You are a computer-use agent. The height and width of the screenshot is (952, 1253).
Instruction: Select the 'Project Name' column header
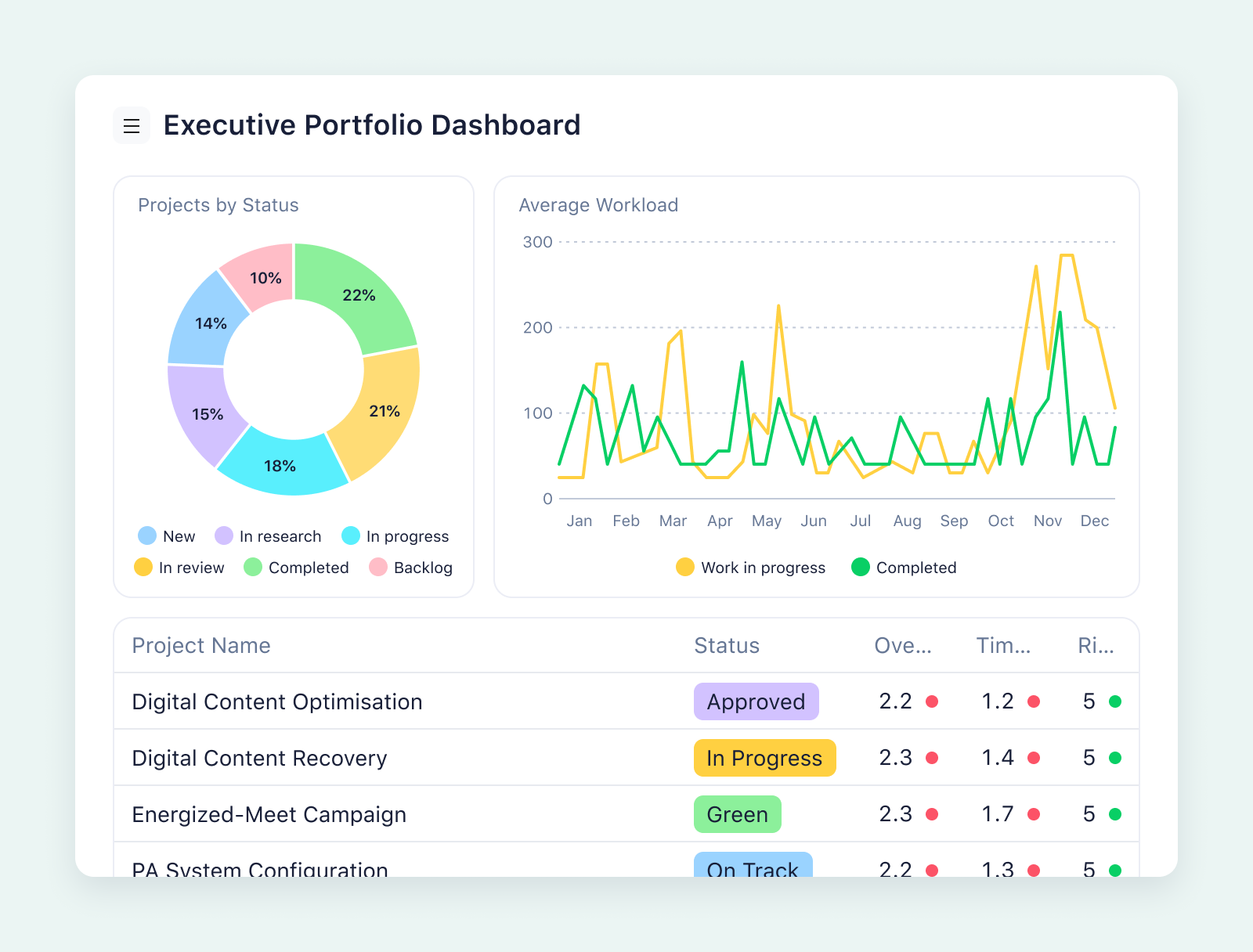pyautogui.click(x=200, y=646)
